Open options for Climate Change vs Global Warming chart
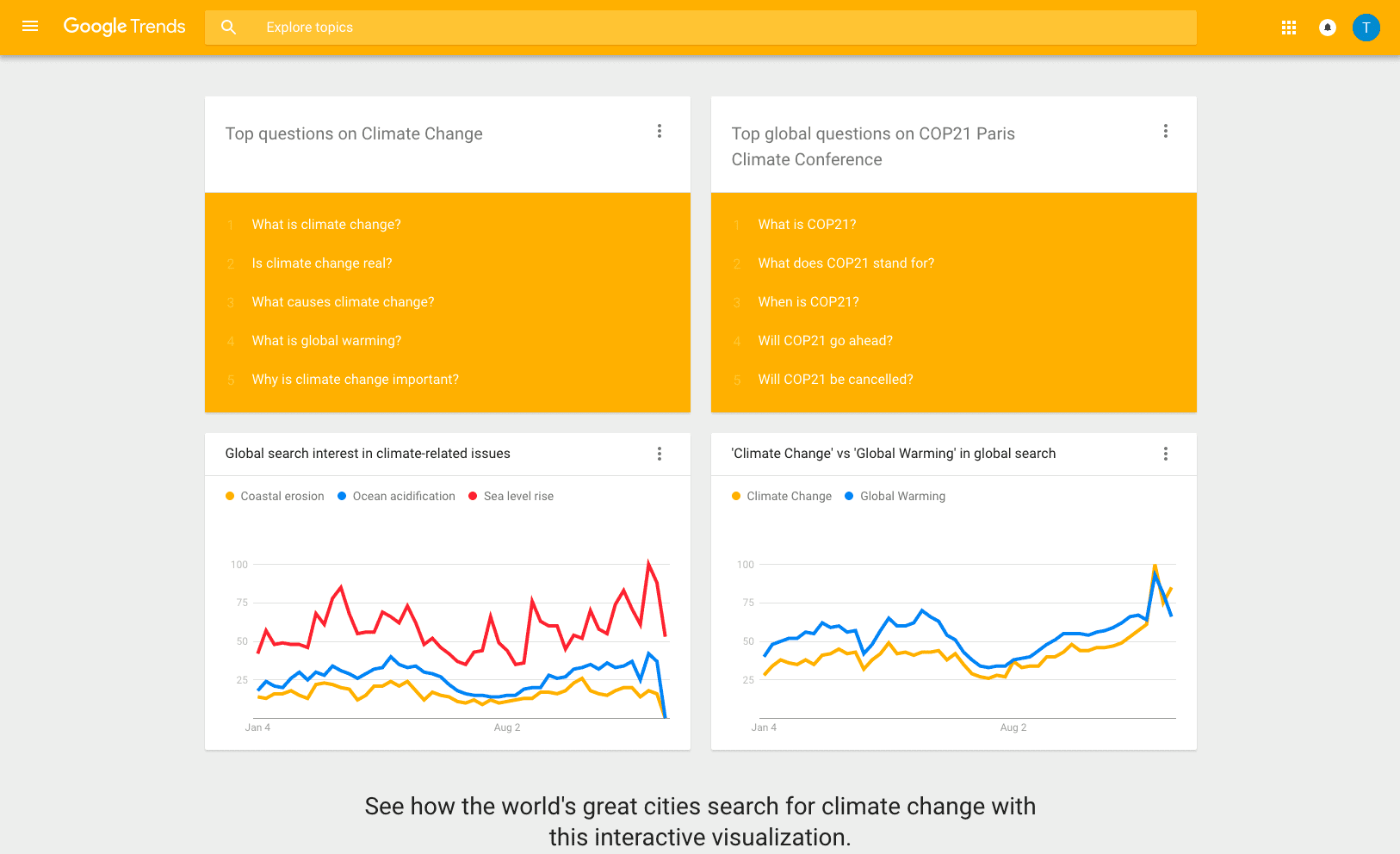 1165,454
